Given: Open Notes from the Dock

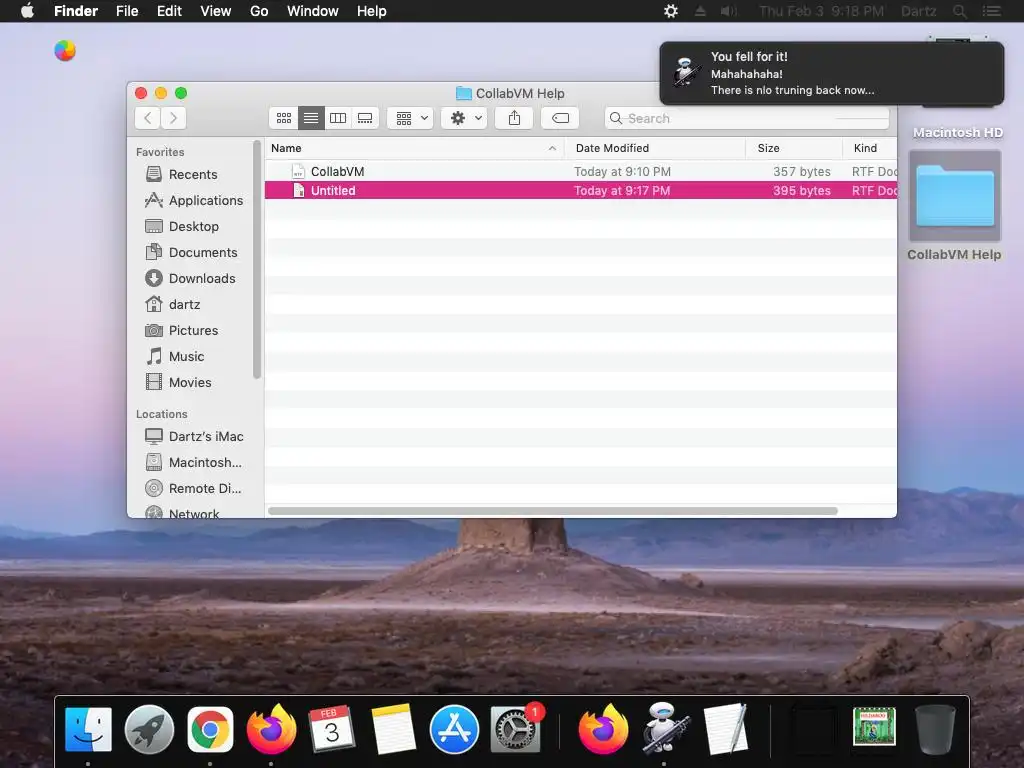Looking at the screenshot, I should (x=392, y=729).
